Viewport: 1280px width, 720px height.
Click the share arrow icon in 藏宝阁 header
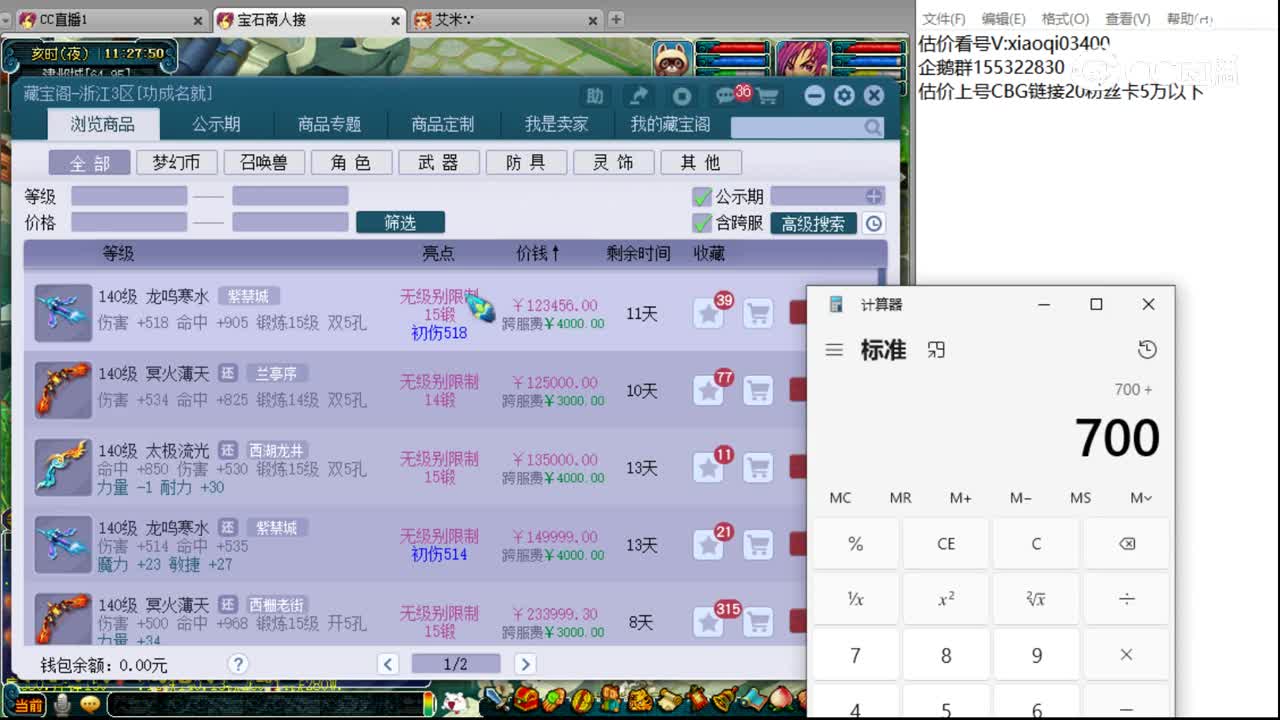pyautogui.click(x=637, y=95)
